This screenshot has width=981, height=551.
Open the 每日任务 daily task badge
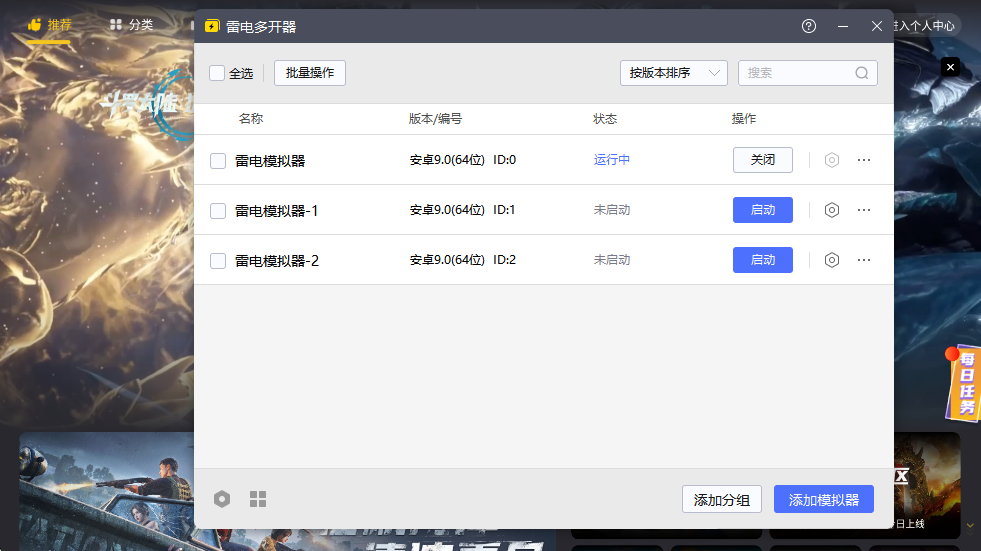pos(963,384)
